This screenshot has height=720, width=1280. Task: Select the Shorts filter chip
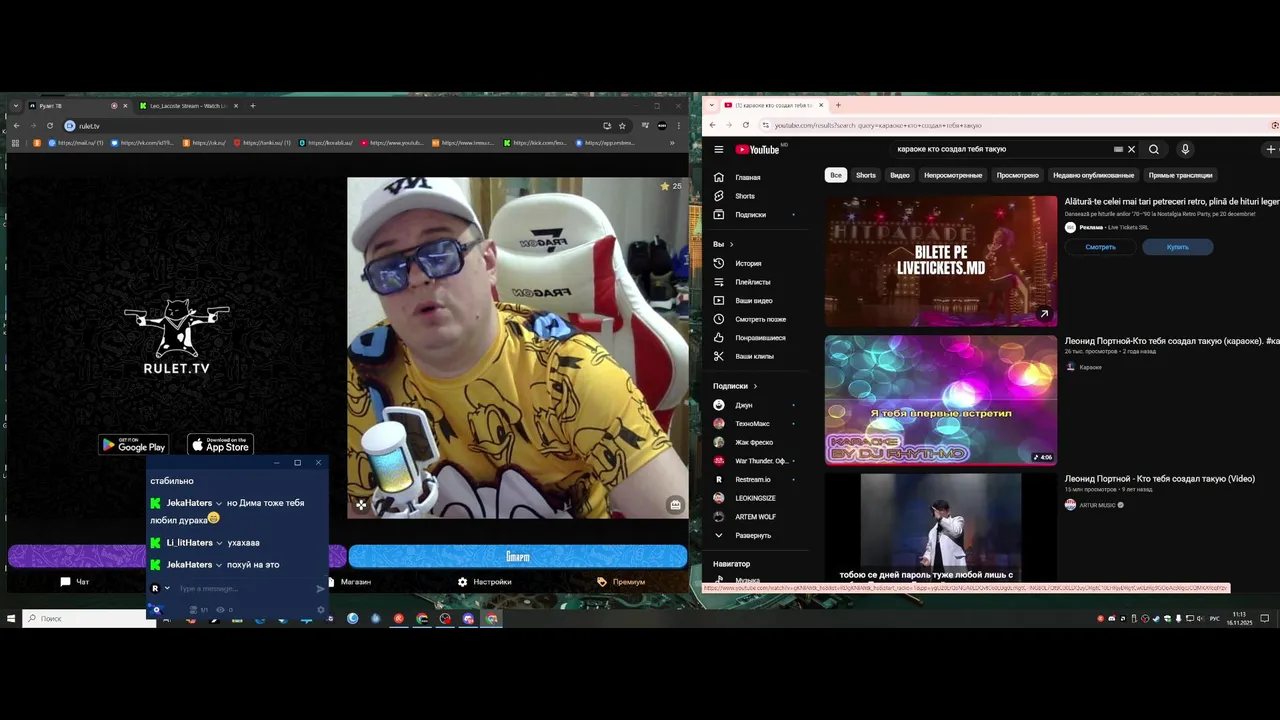tap(866, 175)
